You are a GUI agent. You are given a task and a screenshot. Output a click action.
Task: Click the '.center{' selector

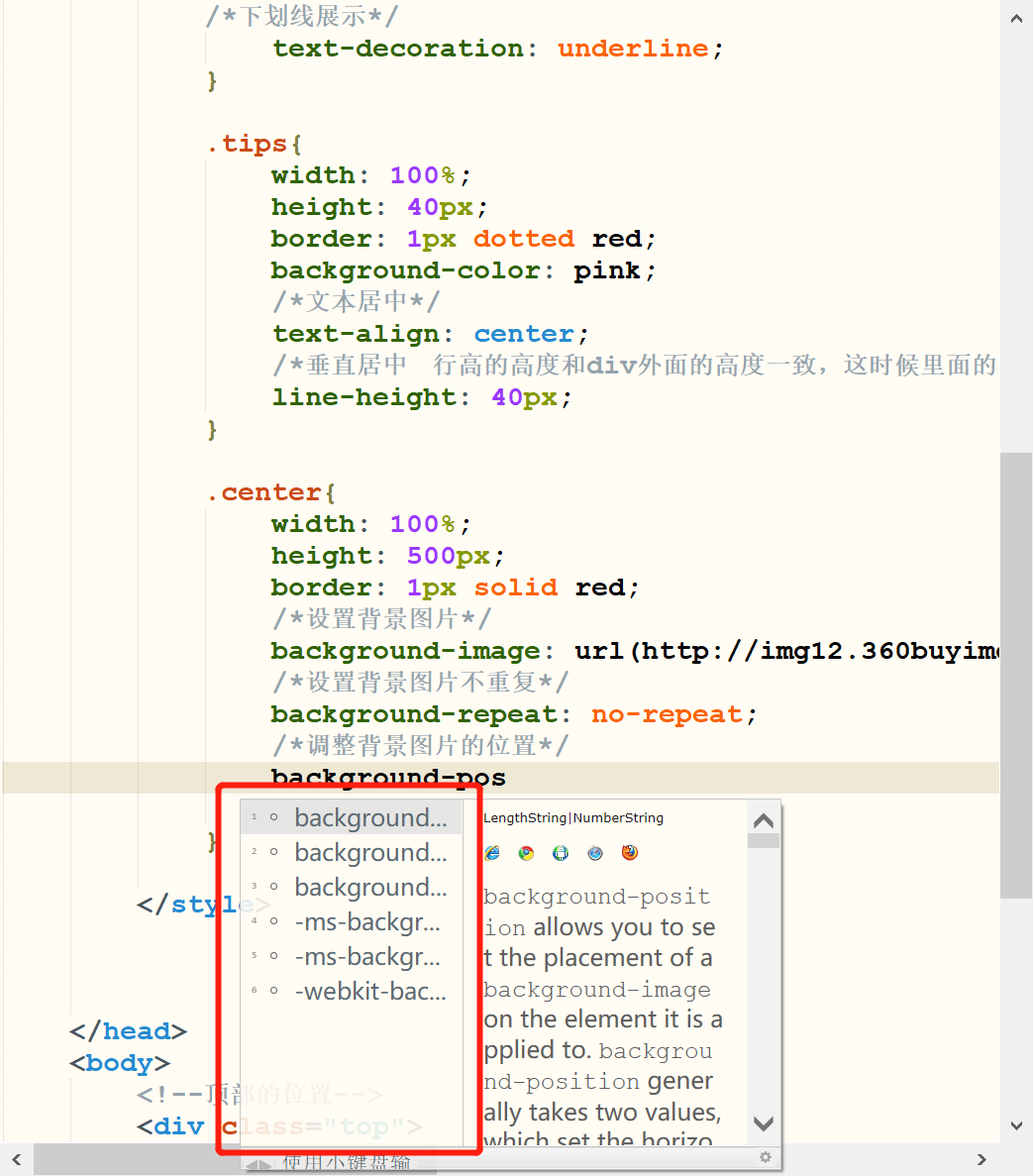pyautogui.click(x=270, y=492)
